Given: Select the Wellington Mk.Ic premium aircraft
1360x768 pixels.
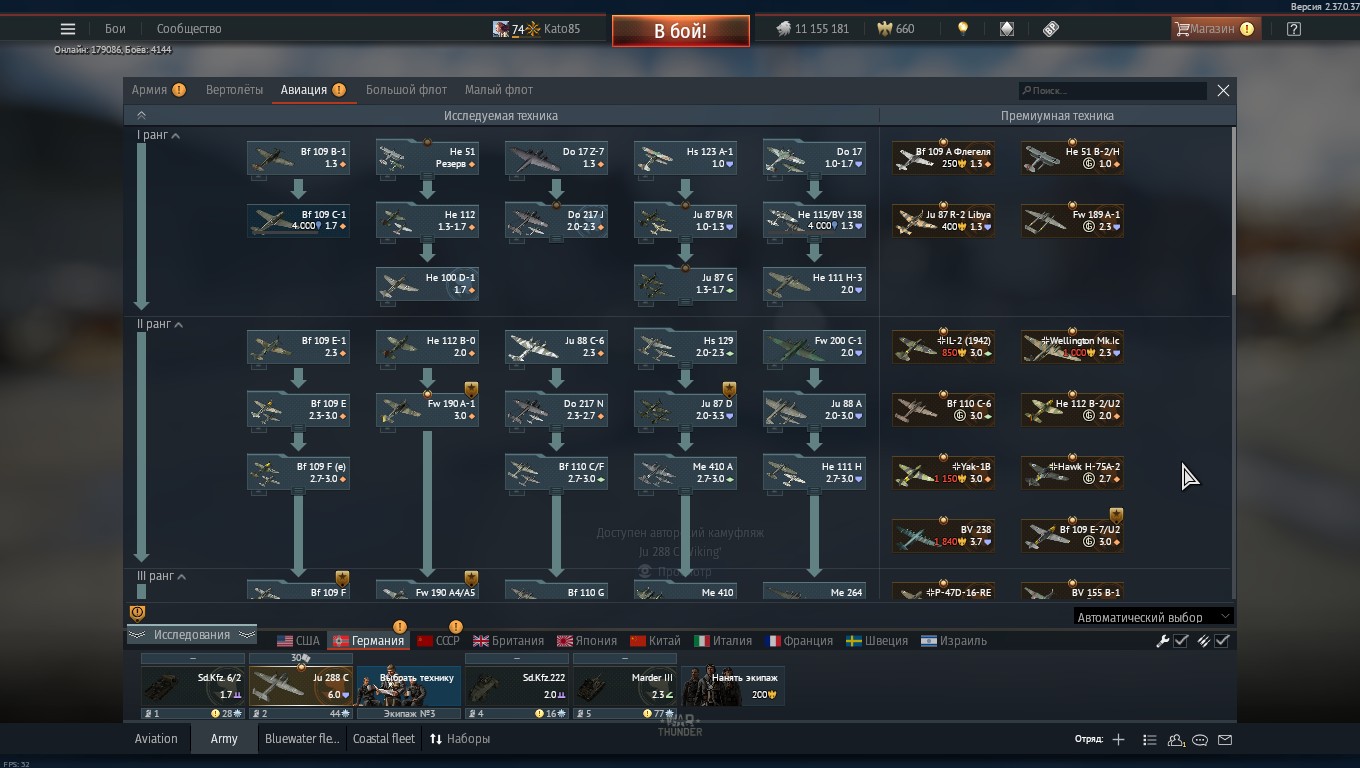Looking at the screenshot, I should coord(1072,347).
